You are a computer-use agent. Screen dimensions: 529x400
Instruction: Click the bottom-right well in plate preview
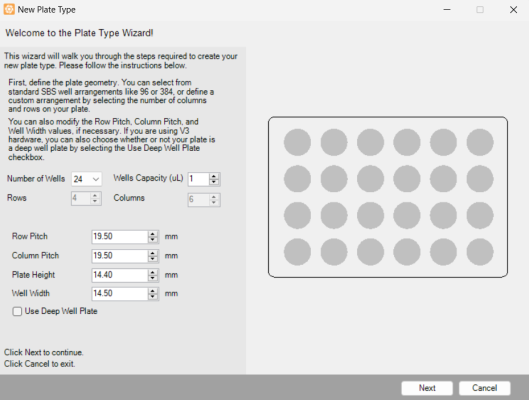[480, 252]
